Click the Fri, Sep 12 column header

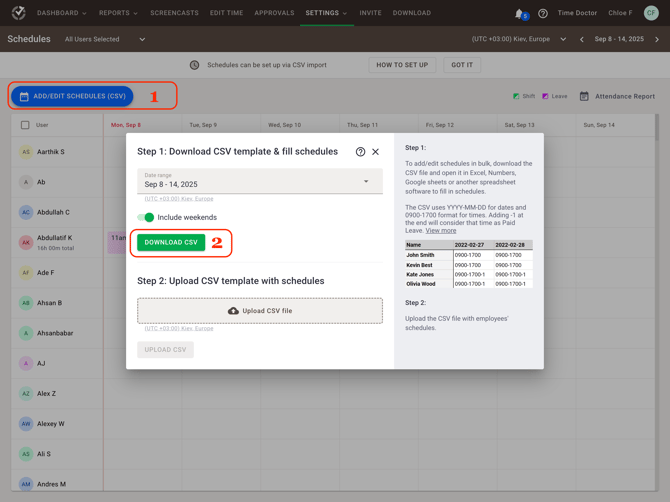[440, 125]
